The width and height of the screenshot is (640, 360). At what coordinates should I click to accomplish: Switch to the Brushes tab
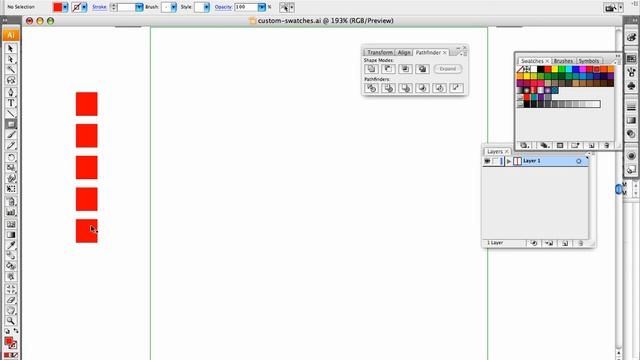[x=564, y=61]
